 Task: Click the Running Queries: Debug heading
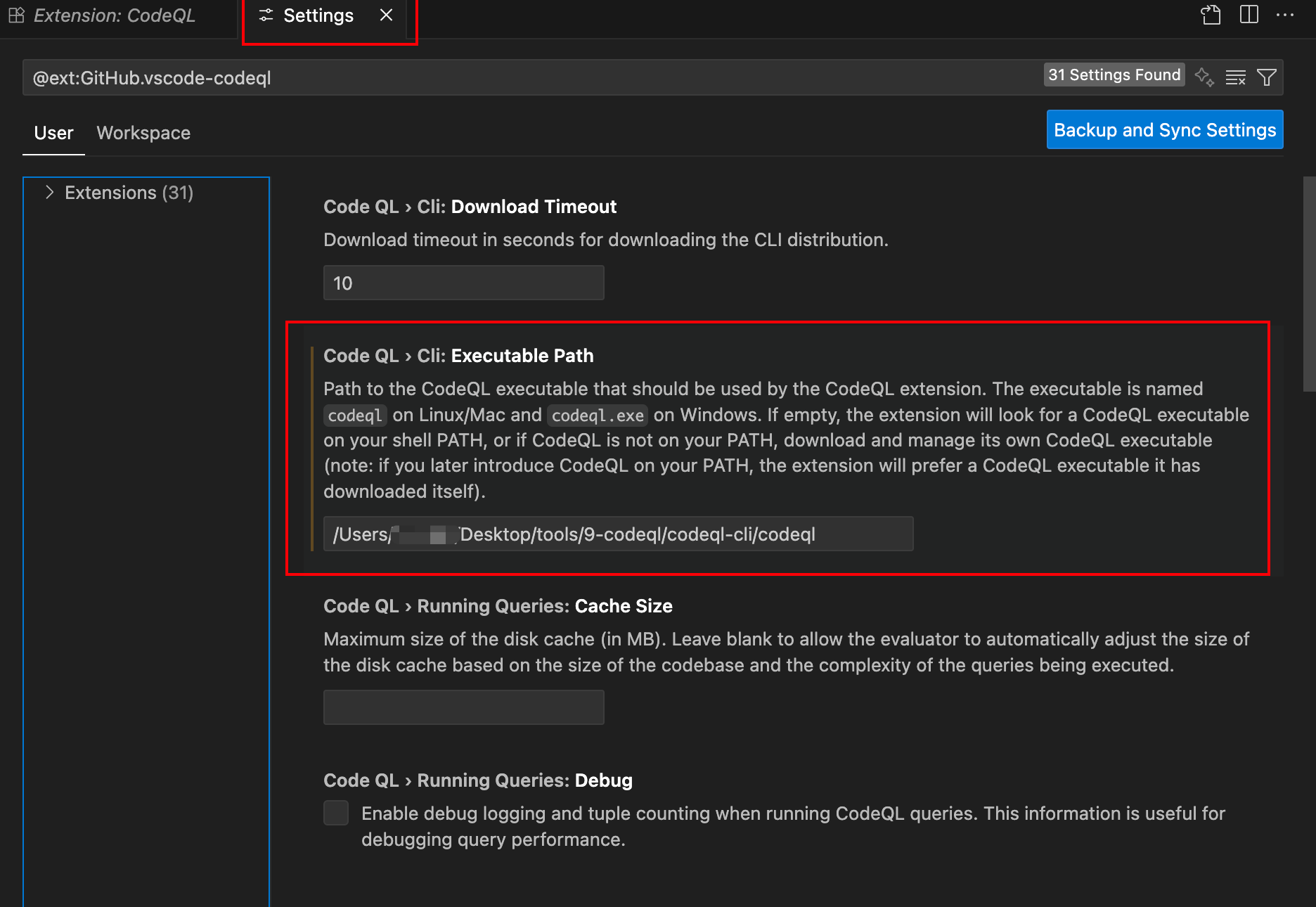point(478,780)
